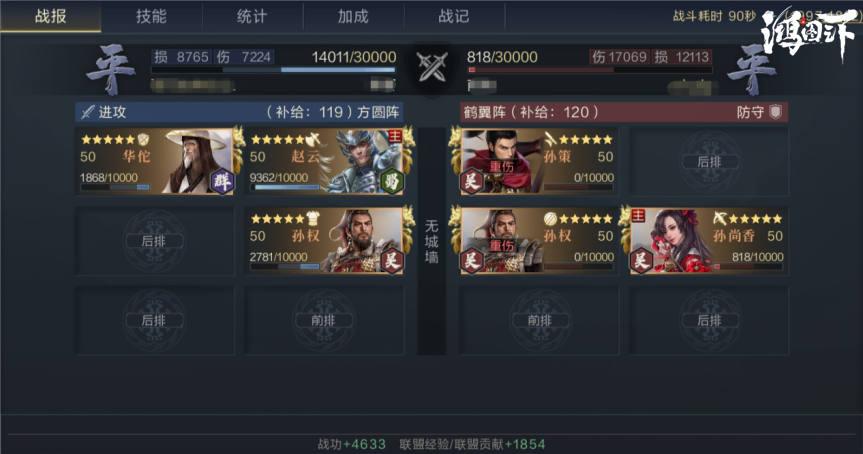Click the 群 faction badge on 华佗

(x=222, y=182)
